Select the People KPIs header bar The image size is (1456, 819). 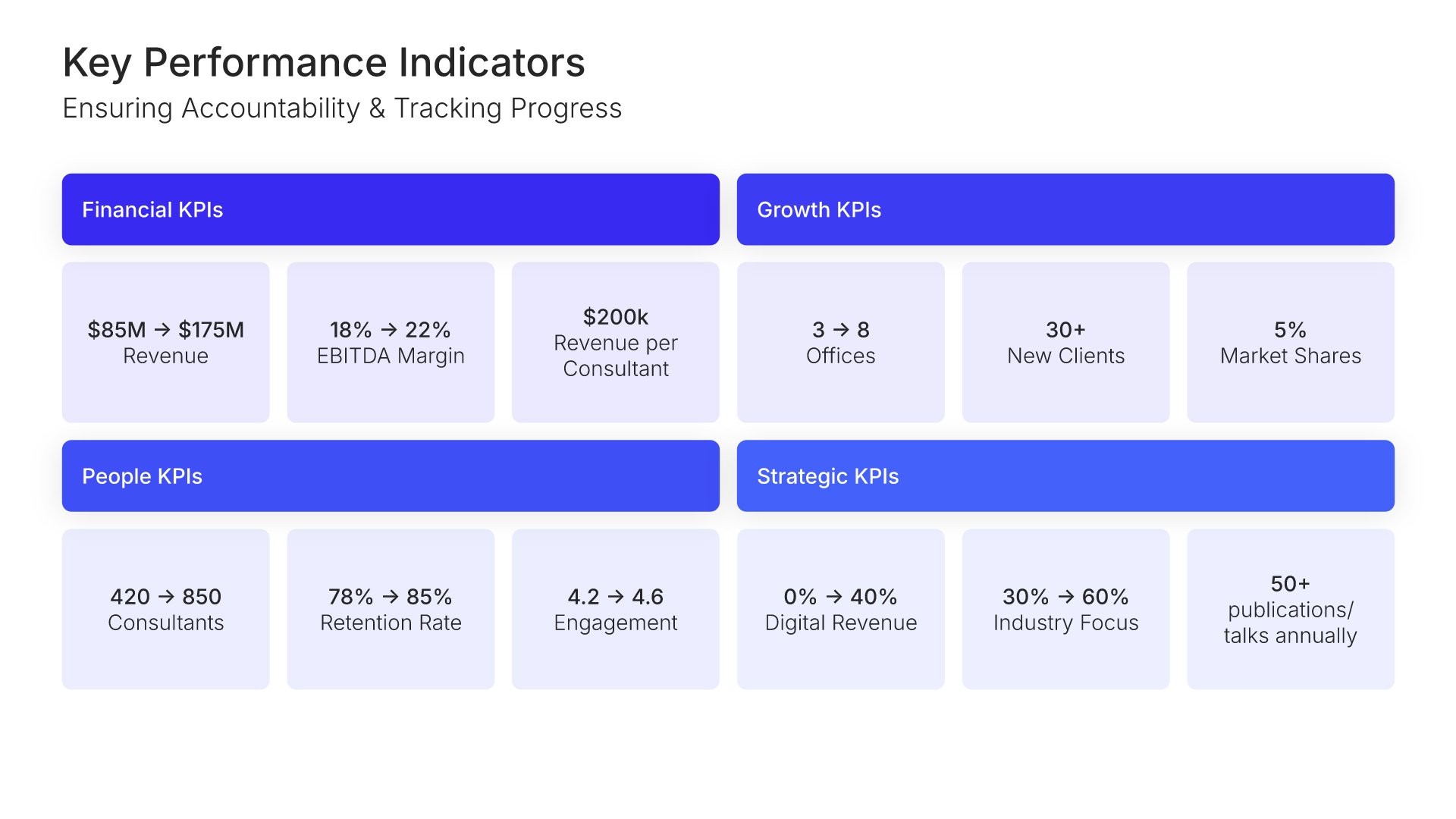point(391,476)
